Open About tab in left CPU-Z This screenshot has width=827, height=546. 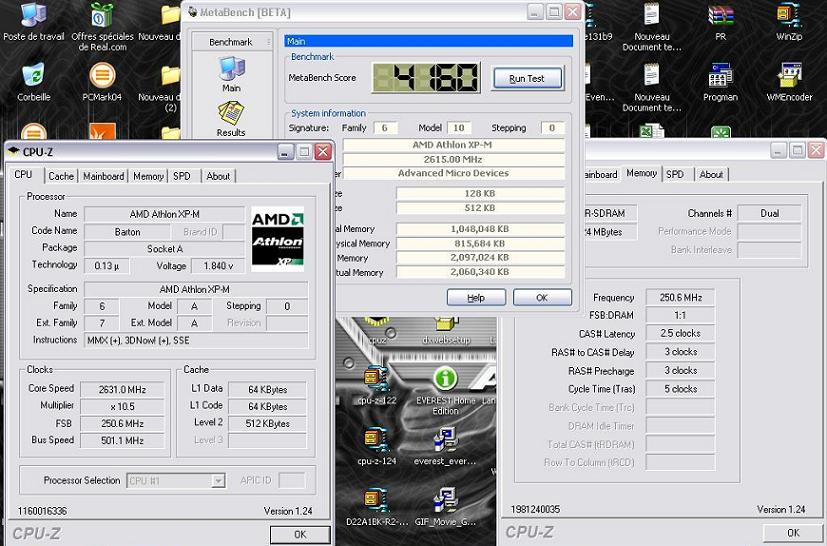point(218,176)
